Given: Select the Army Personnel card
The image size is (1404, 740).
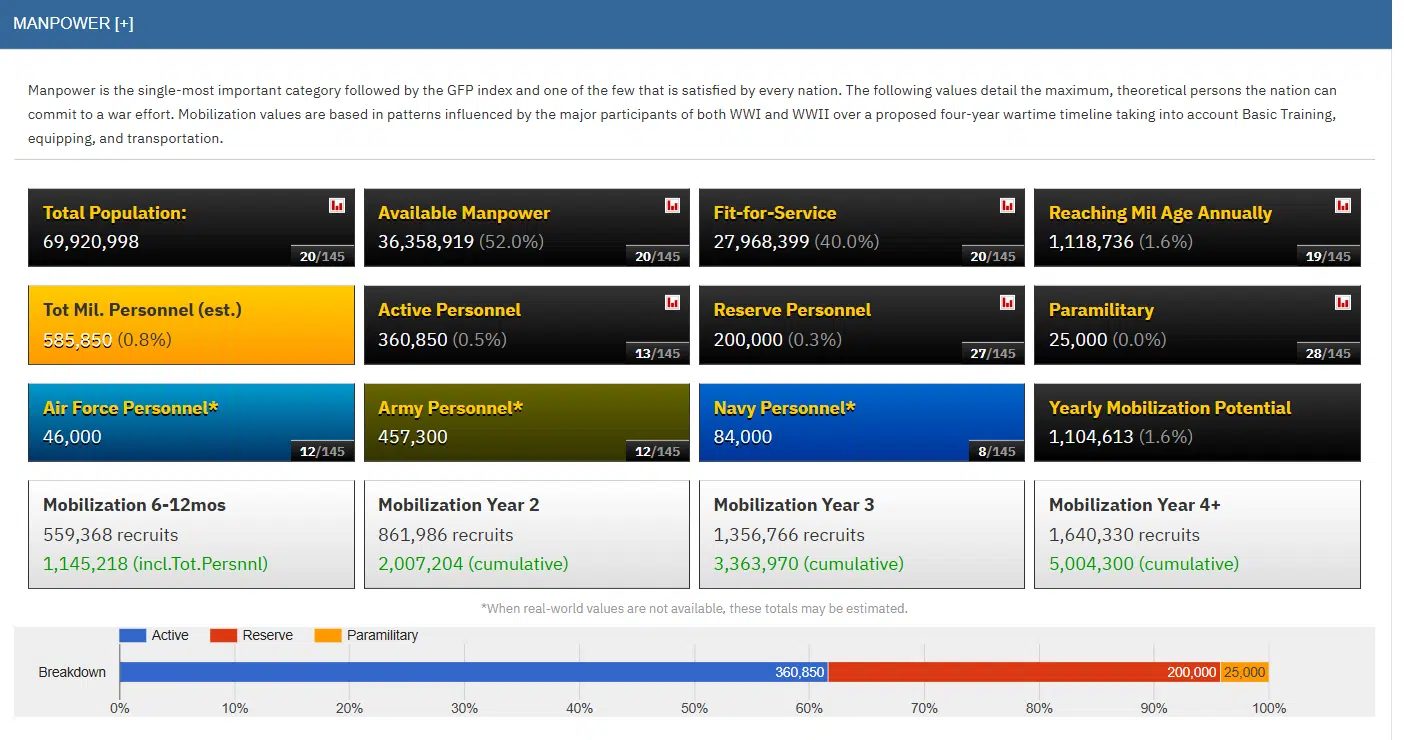Looking at the screenshot, I should (x=526, y=422).
